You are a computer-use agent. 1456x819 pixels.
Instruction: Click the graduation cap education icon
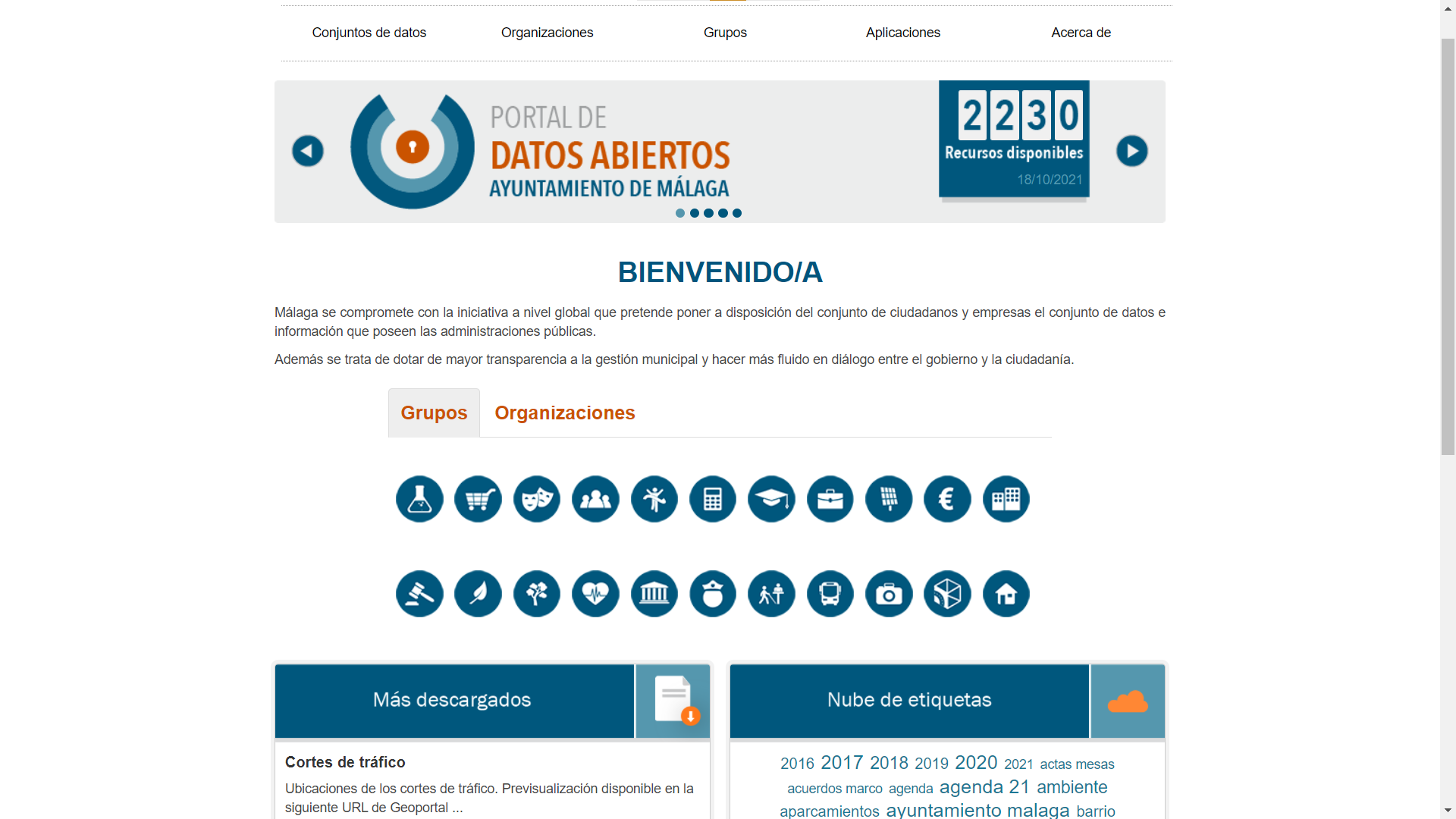[x=771, y=499]
